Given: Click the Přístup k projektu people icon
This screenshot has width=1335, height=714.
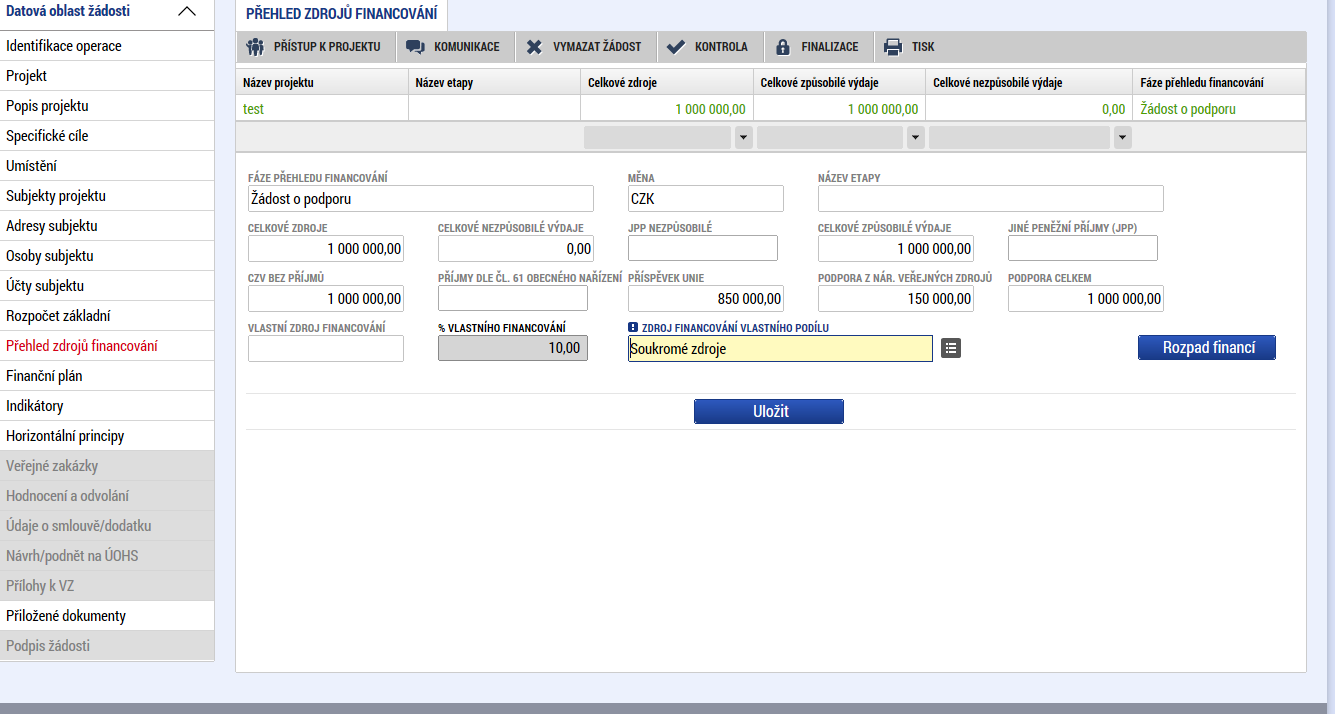Looking at the screenshot, I should tap(255, 46).
